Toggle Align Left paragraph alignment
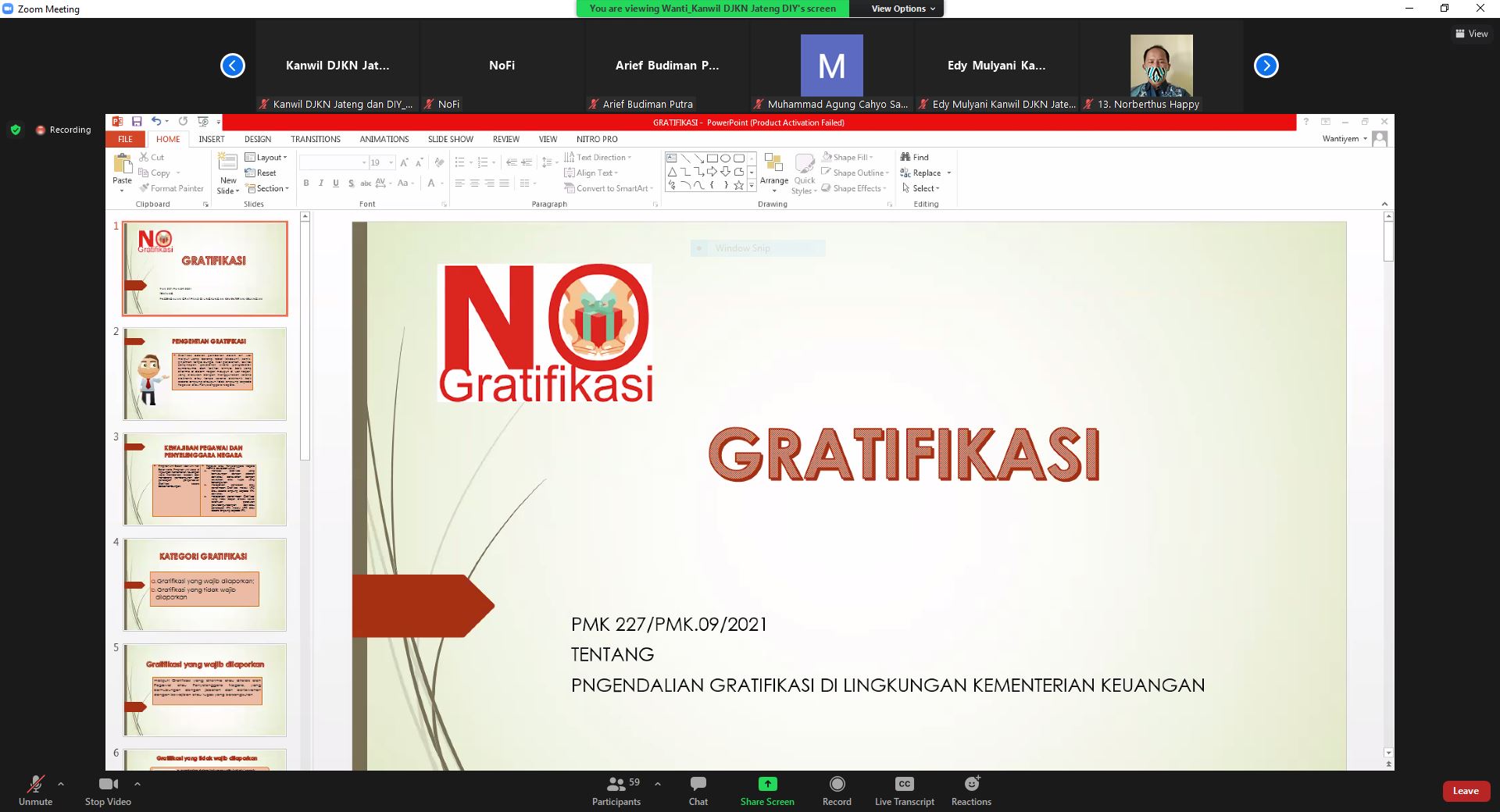 click(459, 183)
